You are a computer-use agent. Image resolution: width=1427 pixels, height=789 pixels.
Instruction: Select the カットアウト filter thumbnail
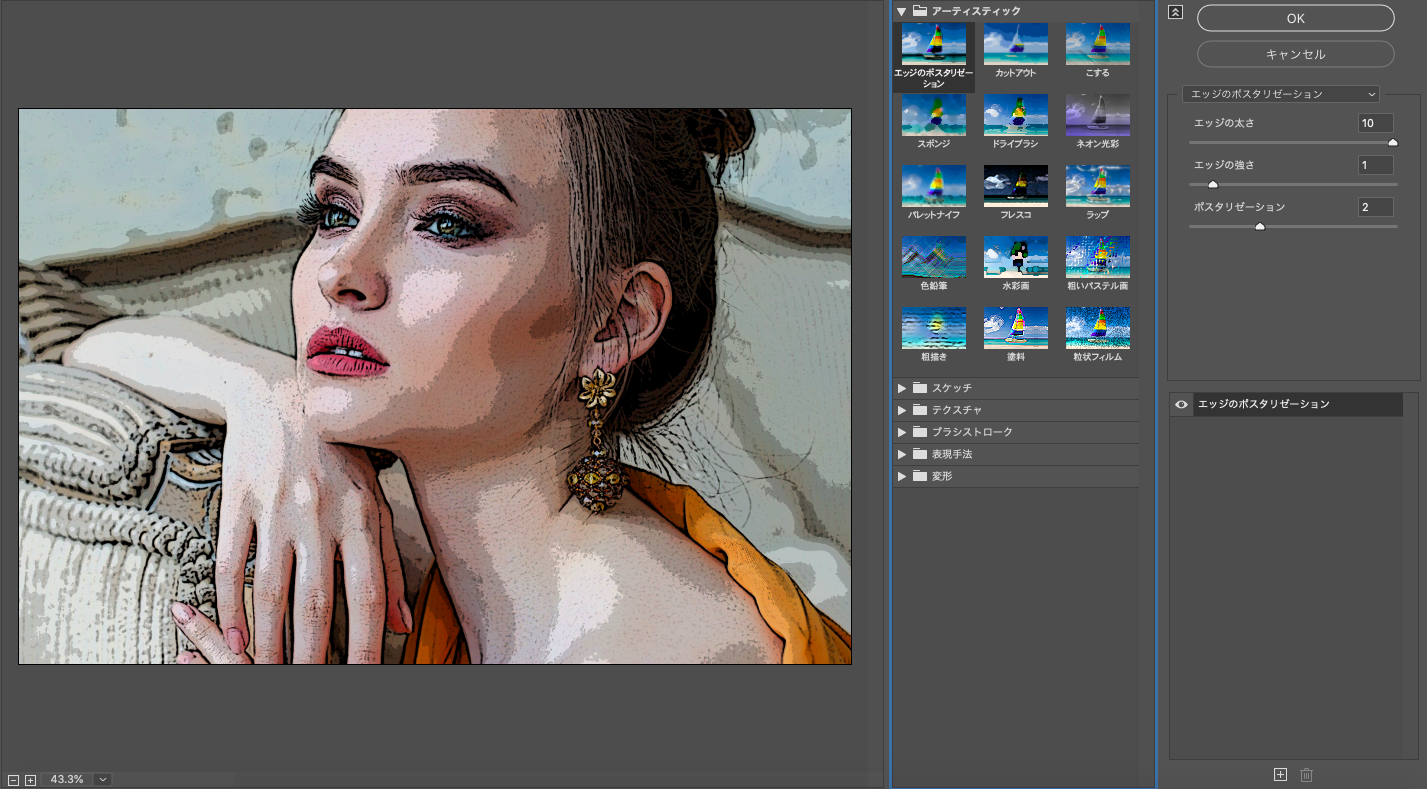tap(1015, 45)
